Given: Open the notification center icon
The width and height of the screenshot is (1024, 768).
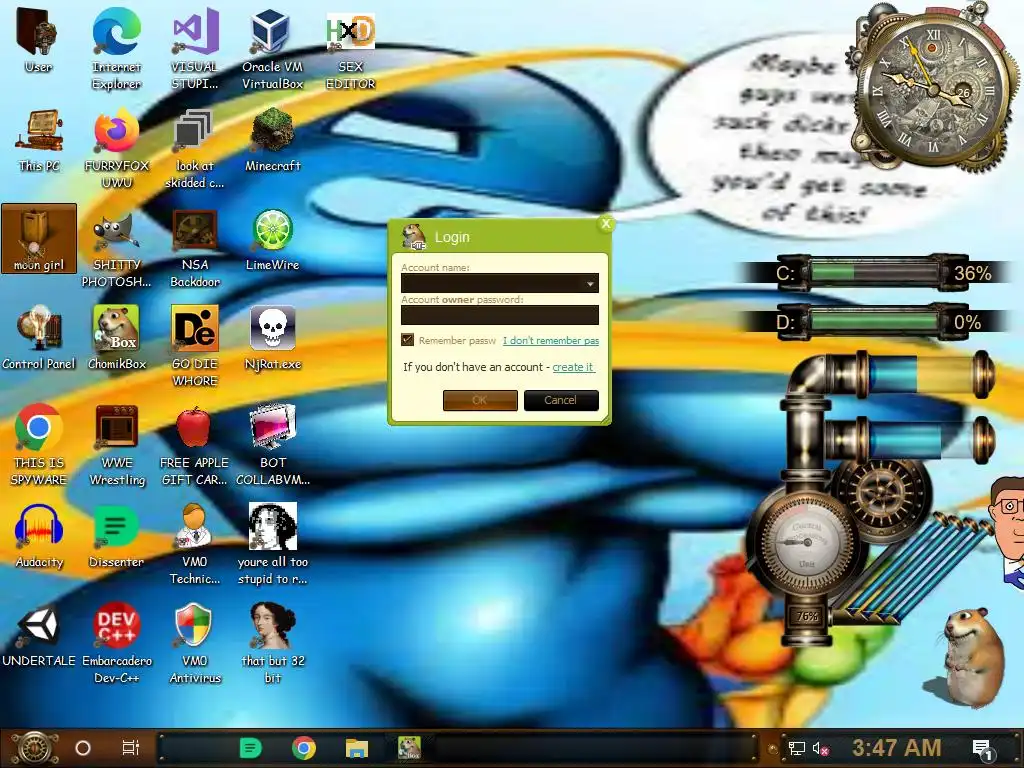Looking at the screenshot, I should (x=982, y=750).
